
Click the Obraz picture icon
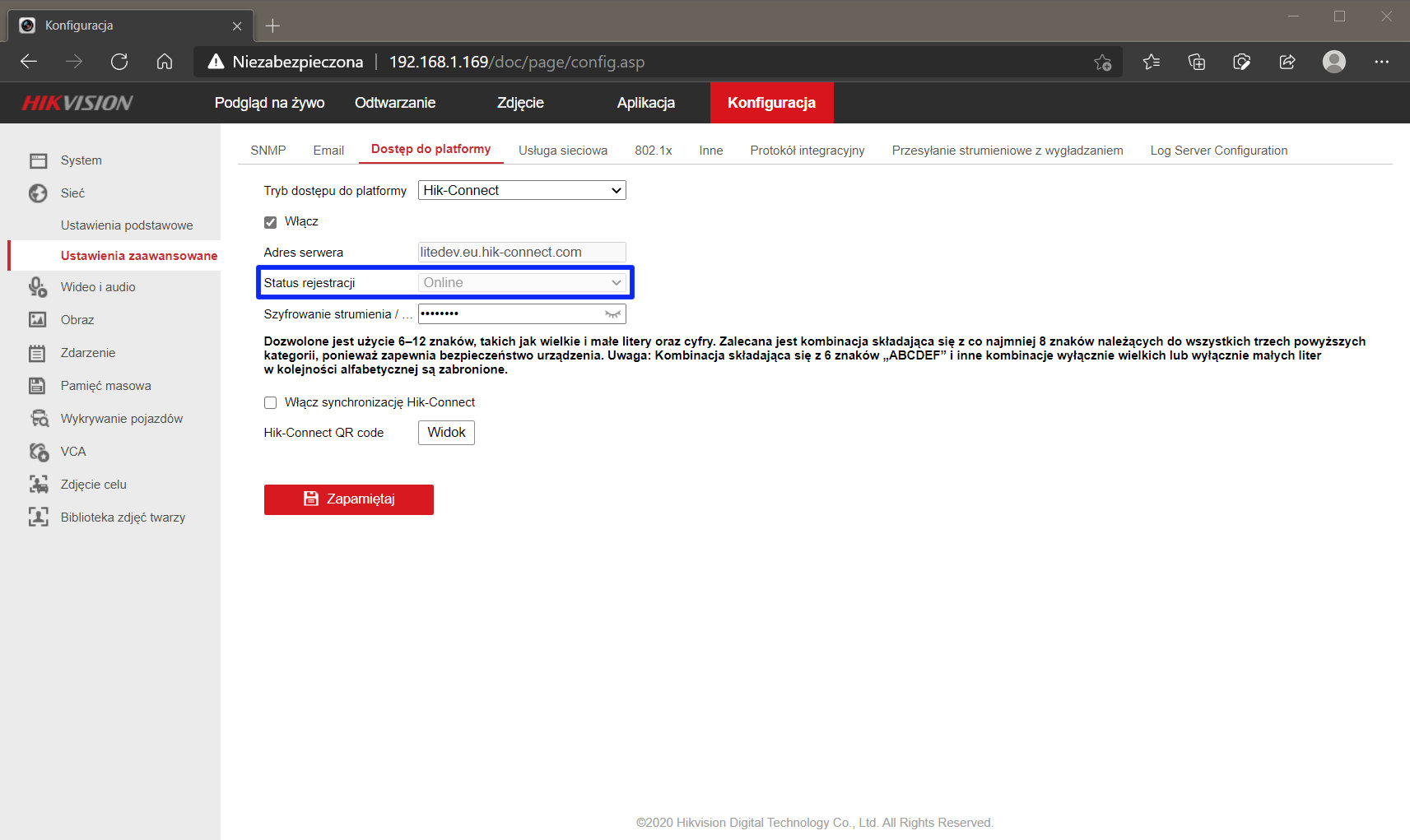click(x=38, y=320)
